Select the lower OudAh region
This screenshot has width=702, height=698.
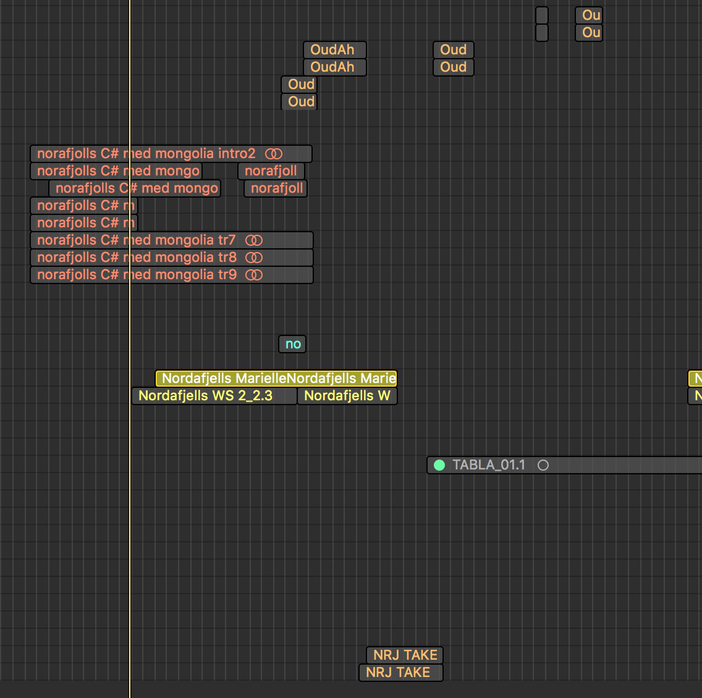[x=334, y=67]
